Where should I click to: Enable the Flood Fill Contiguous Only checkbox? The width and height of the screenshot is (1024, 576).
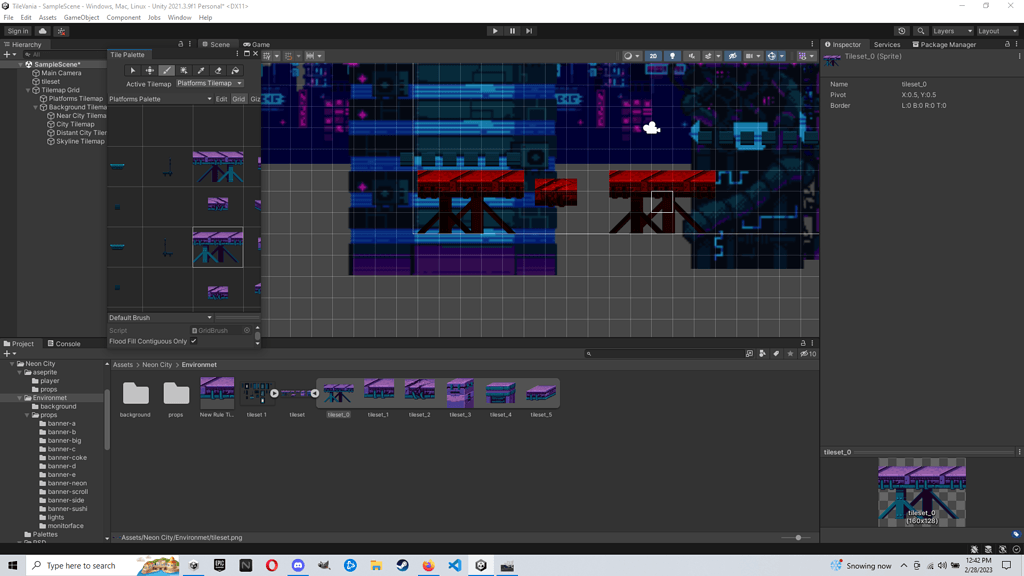(x=195, y=340)
